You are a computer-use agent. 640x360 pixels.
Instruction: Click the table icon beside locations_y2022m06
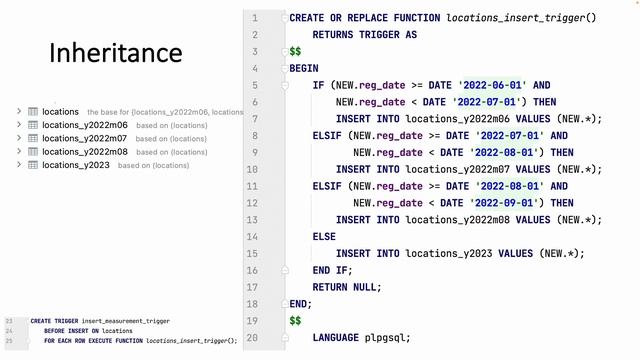click(x=33, y=125)
